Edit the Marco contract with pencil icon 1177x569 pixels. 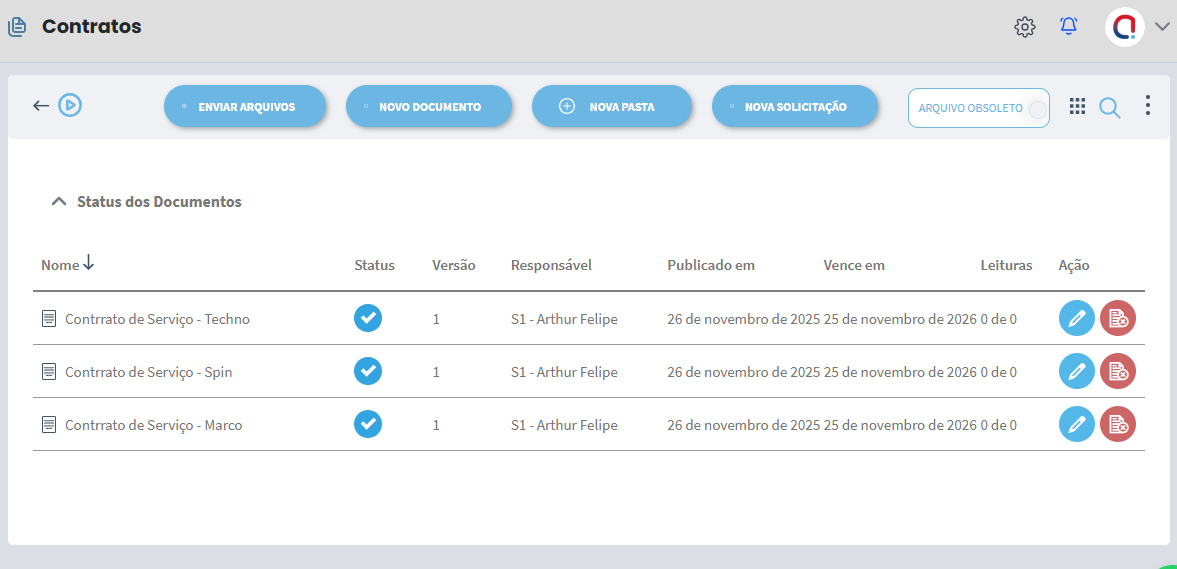[1077, 425]
